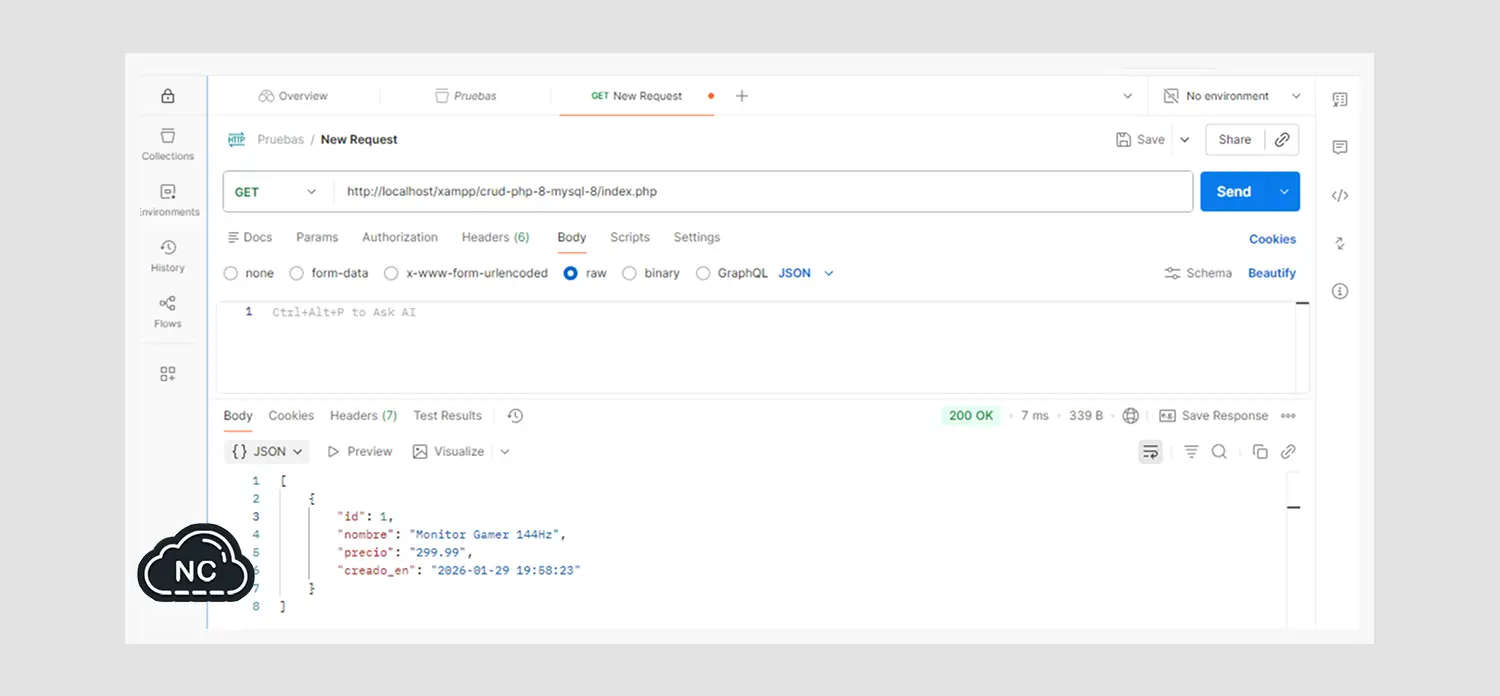This screenshot has height=696, width=1500.
Task: Select the GraphQL body radio option
Action: coord(703,273)
